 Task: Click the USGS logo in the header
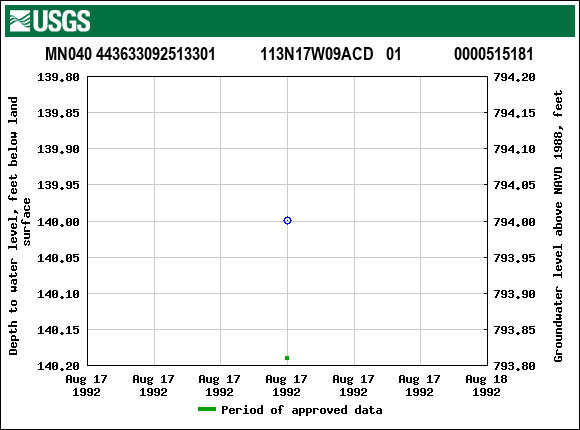(x=50, y=21)
